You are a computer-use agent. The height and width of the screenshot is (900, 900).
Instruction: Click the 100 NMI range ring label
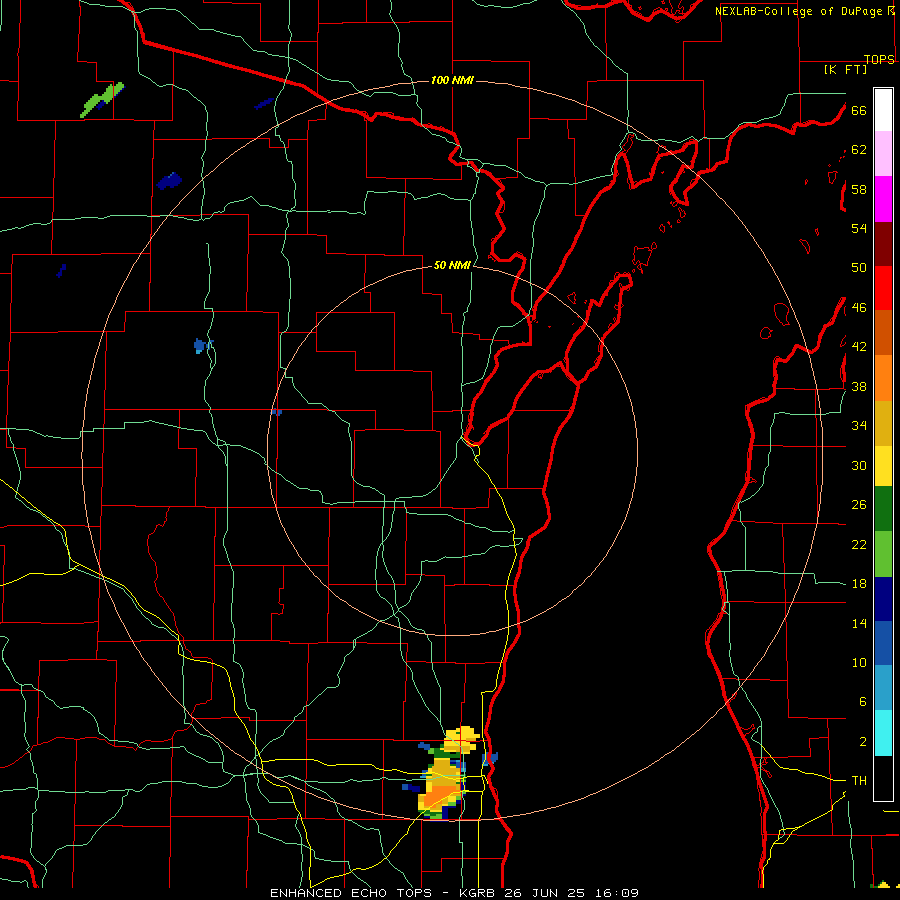coord(452,80)
